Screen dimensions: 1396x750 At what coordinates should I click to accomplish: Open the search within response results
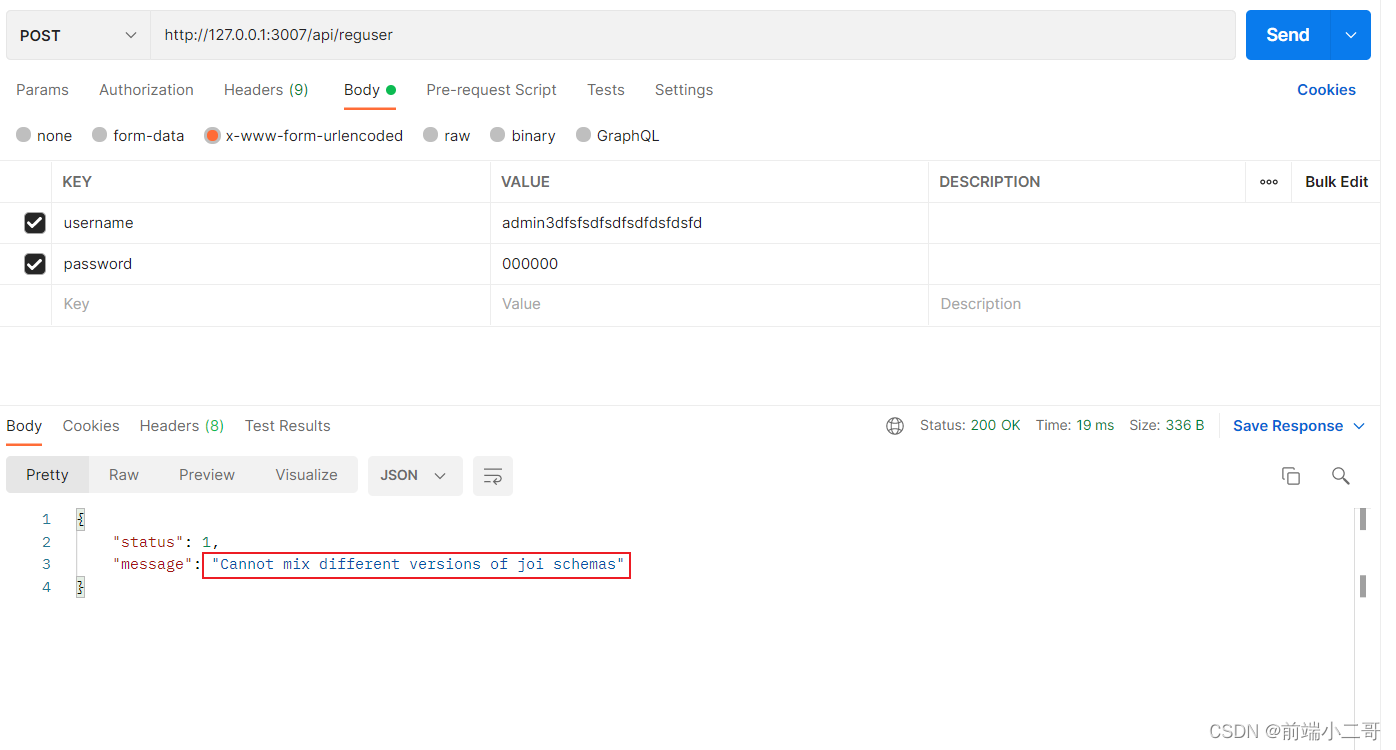1341,476
